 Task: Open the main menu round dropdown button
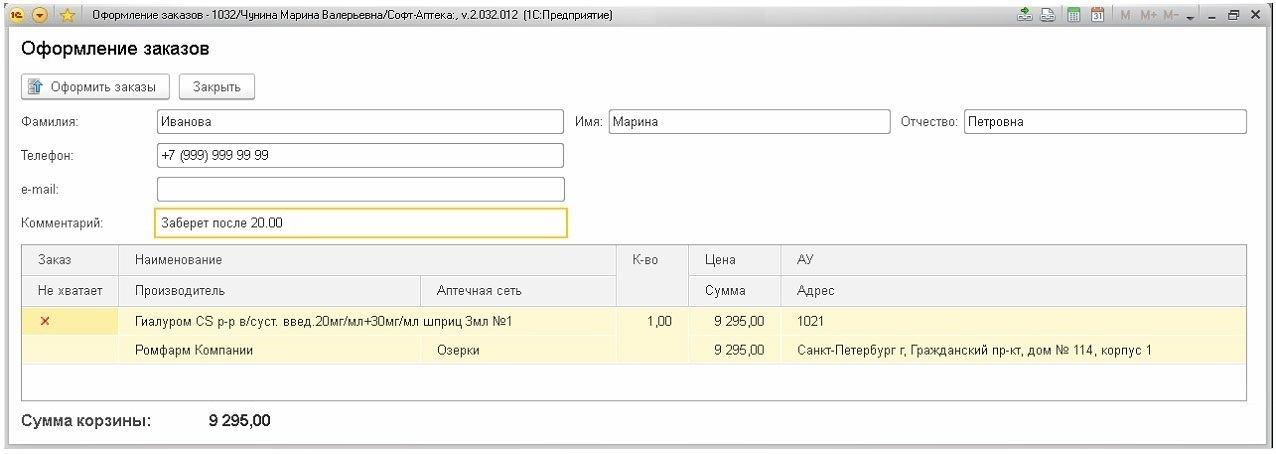click(x=41, y=16)
